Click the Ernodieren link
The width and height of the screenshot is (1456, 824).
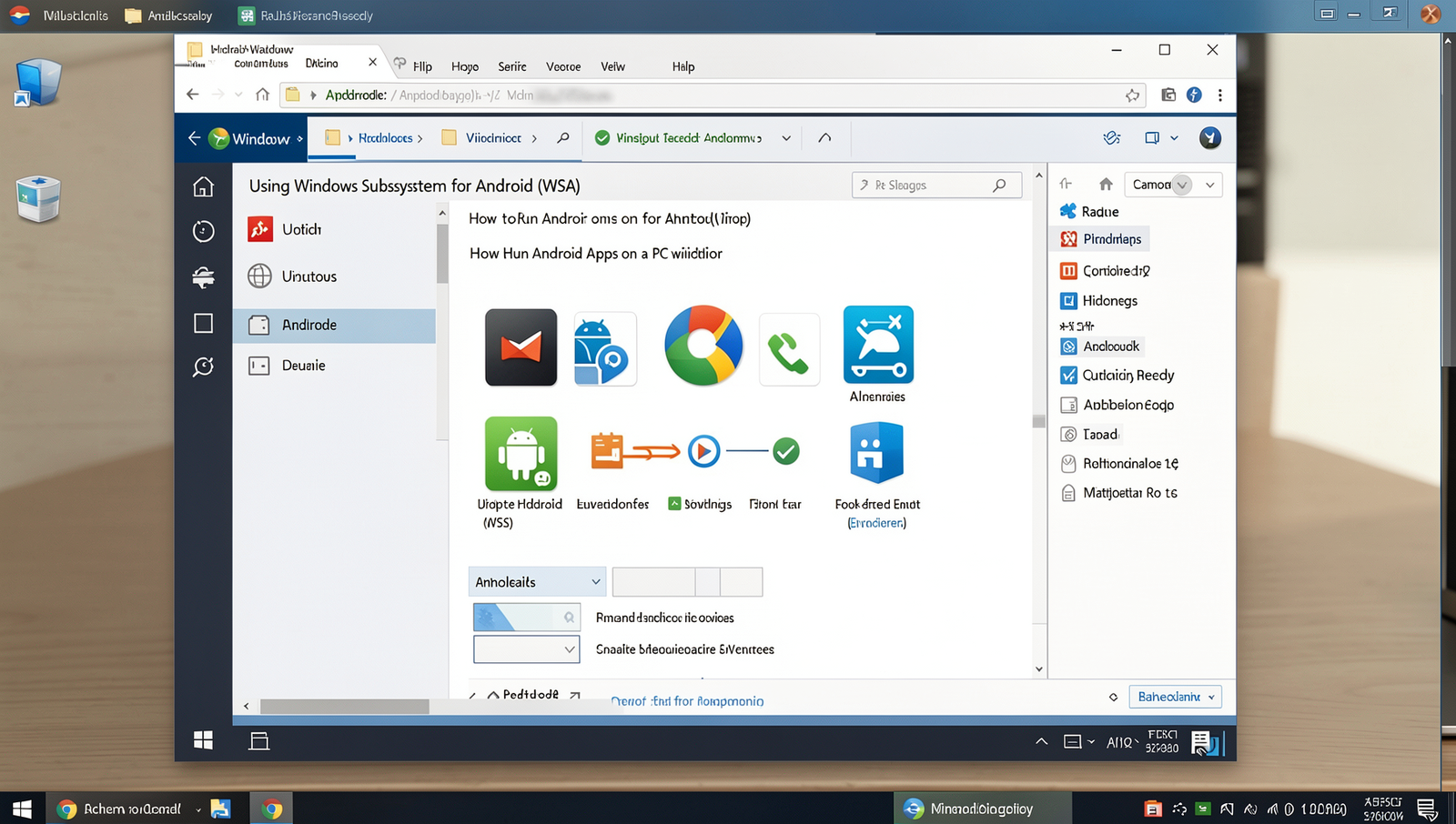pos(877,523)
